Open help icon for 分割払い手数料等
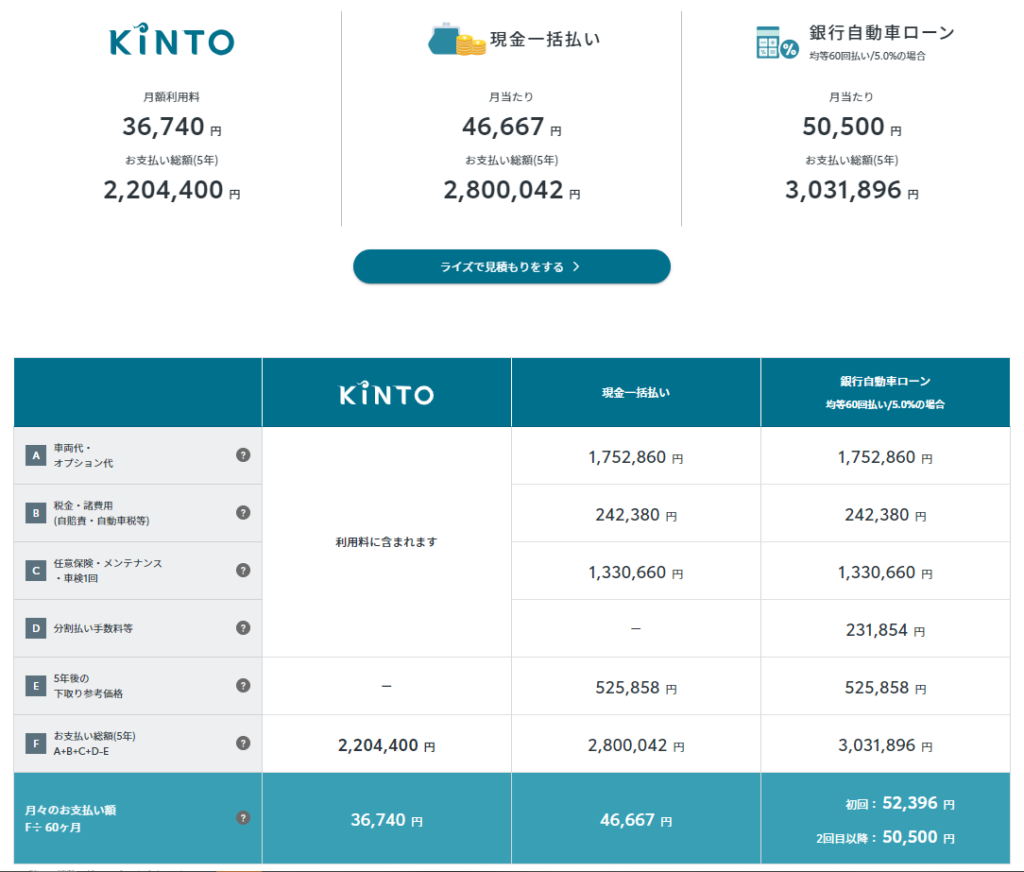The image size is (1024, 872). pyautogui.click(x=243, y=628)
